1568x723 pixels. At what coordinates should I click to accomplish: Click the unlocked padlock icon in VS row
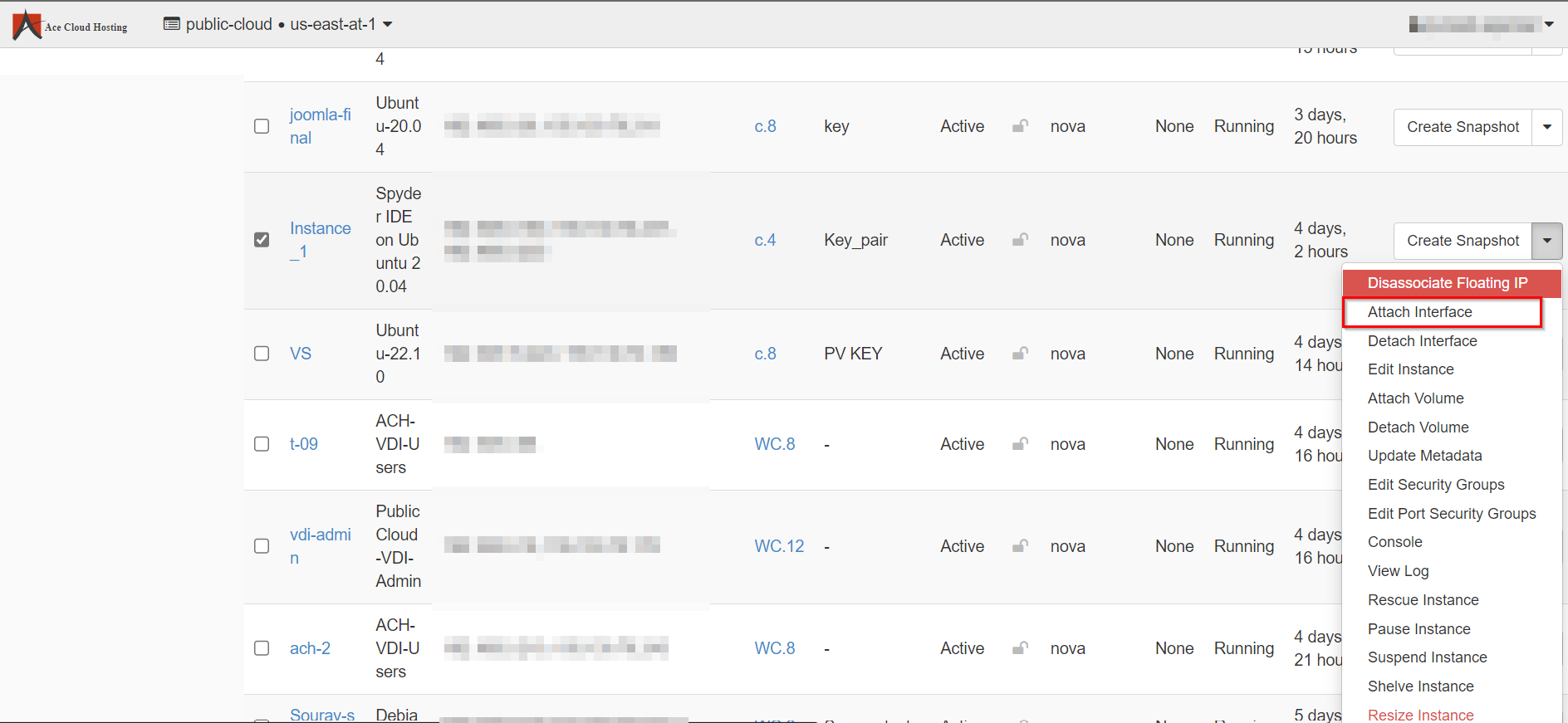pos(1020,354)
